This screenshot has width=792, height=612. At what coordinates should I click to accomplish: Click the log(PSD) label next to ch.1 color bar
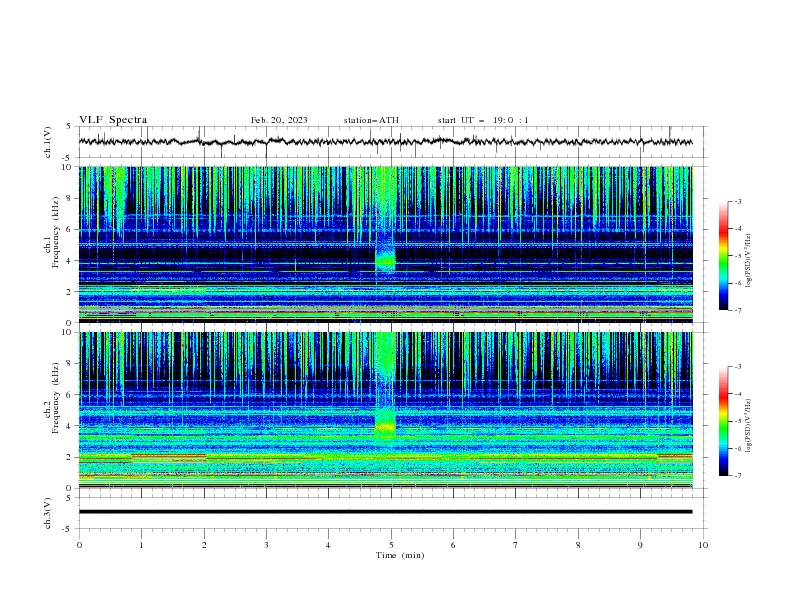(x=749, y=261)
